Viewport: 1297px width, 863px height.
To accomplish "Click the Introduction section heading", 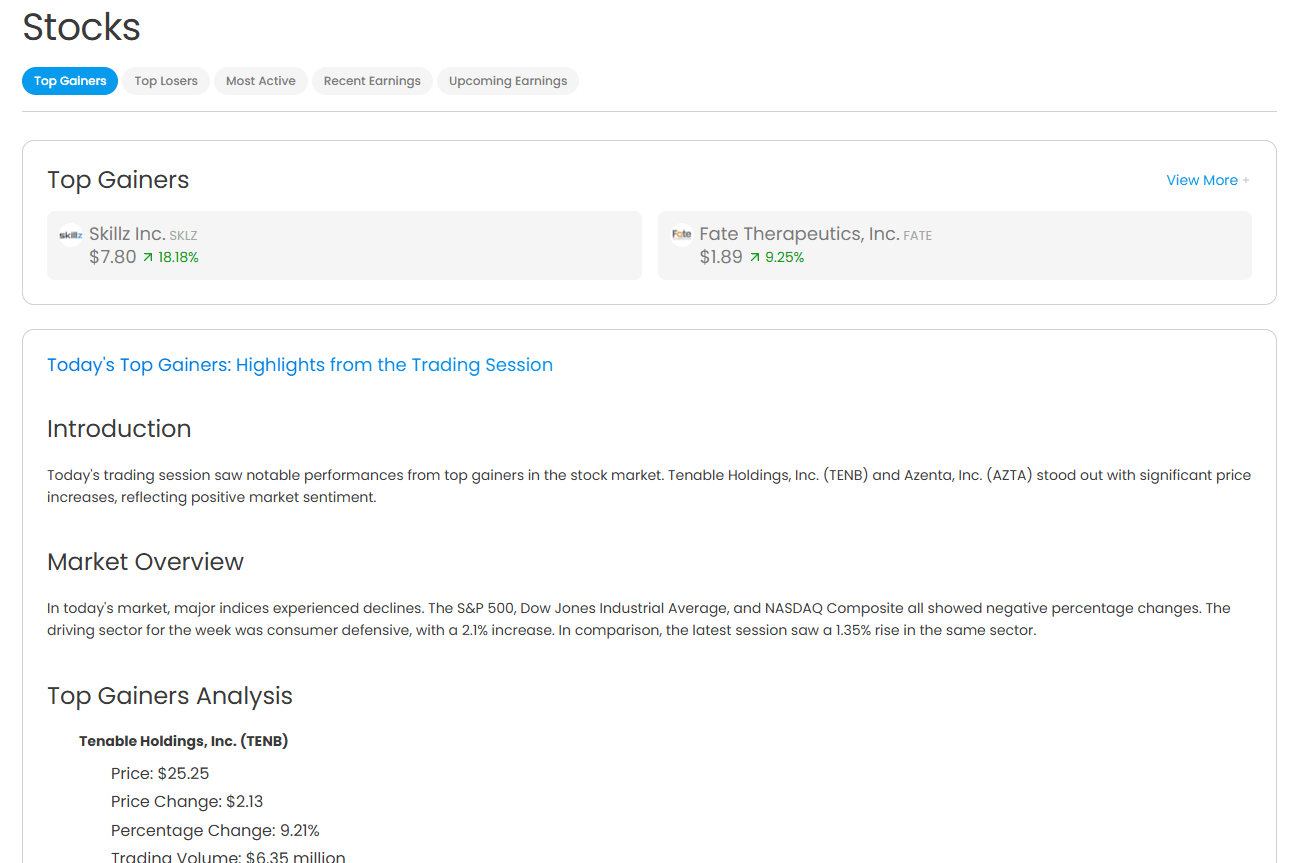I will click(x=119, y=429).
